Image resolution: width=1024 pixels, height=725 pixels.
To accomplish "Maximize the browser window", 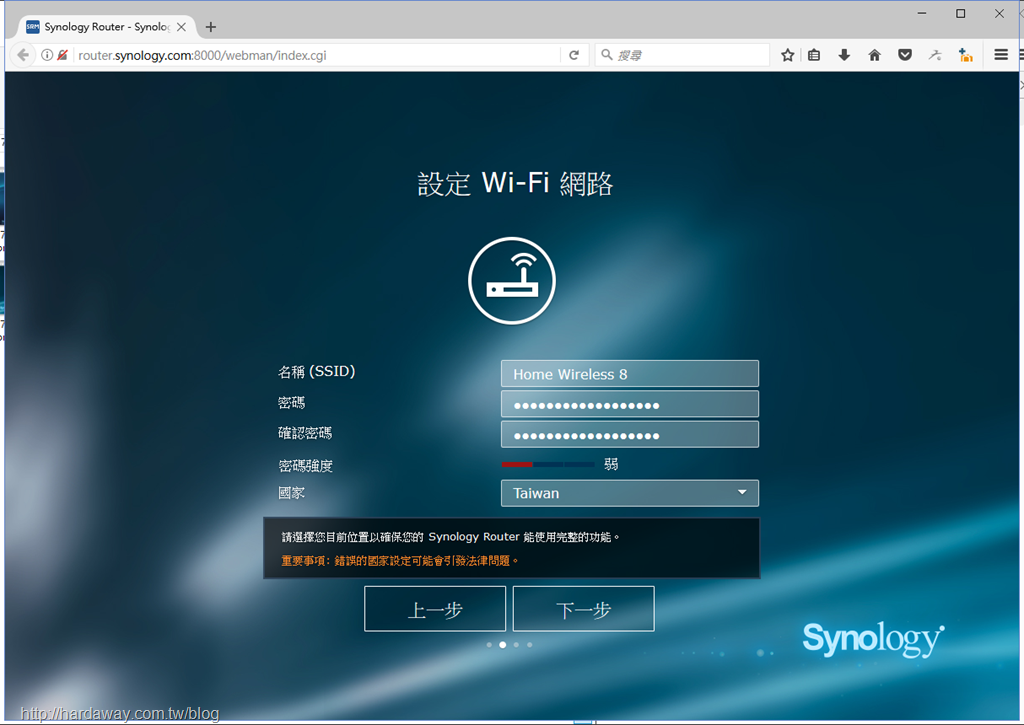I will (961, 13).
